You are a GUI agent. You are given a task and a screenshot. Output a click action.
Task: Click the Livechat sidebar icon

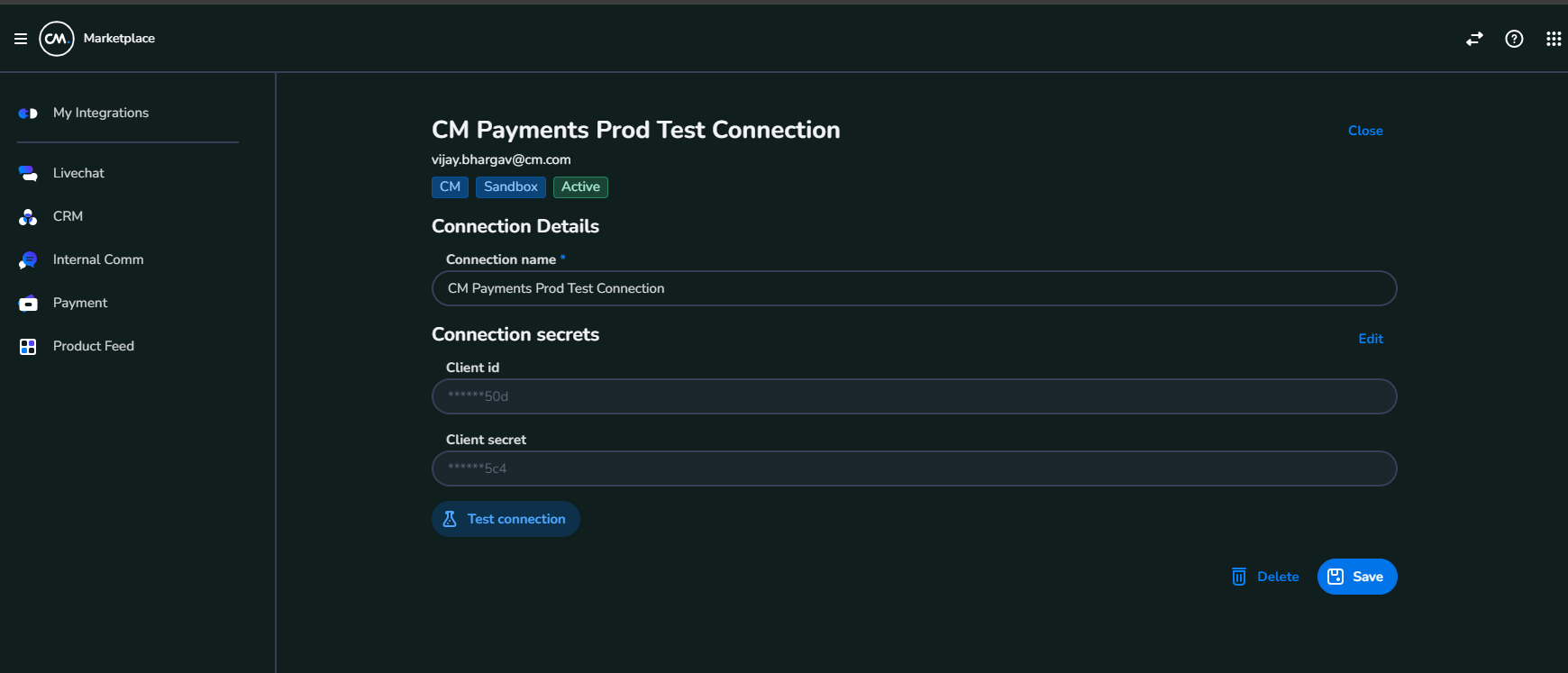[28, 173]
